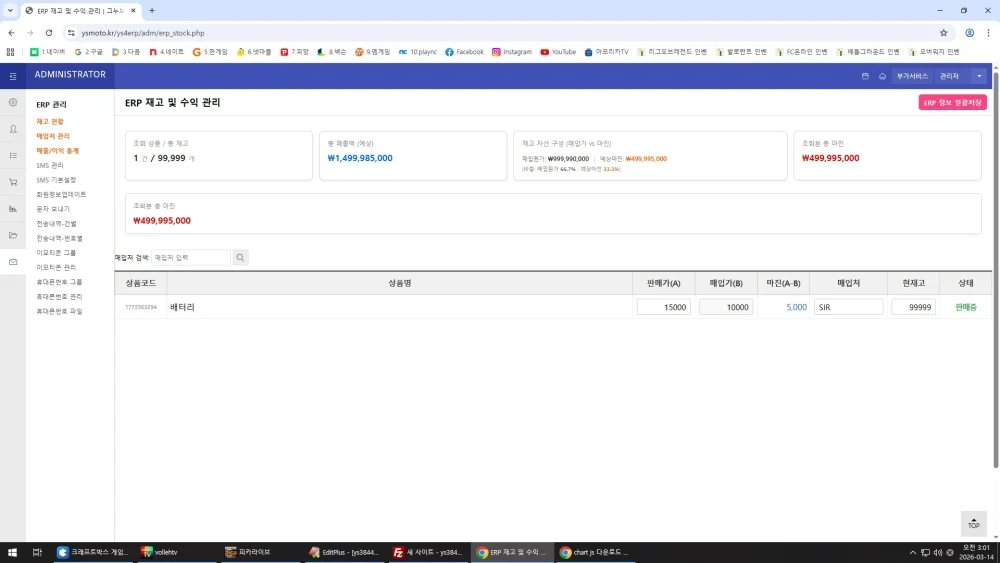Edit the 매입처 field showing SIR
Image resolution: width=1000 pixels, height=563 pixels.
[848, 307]
